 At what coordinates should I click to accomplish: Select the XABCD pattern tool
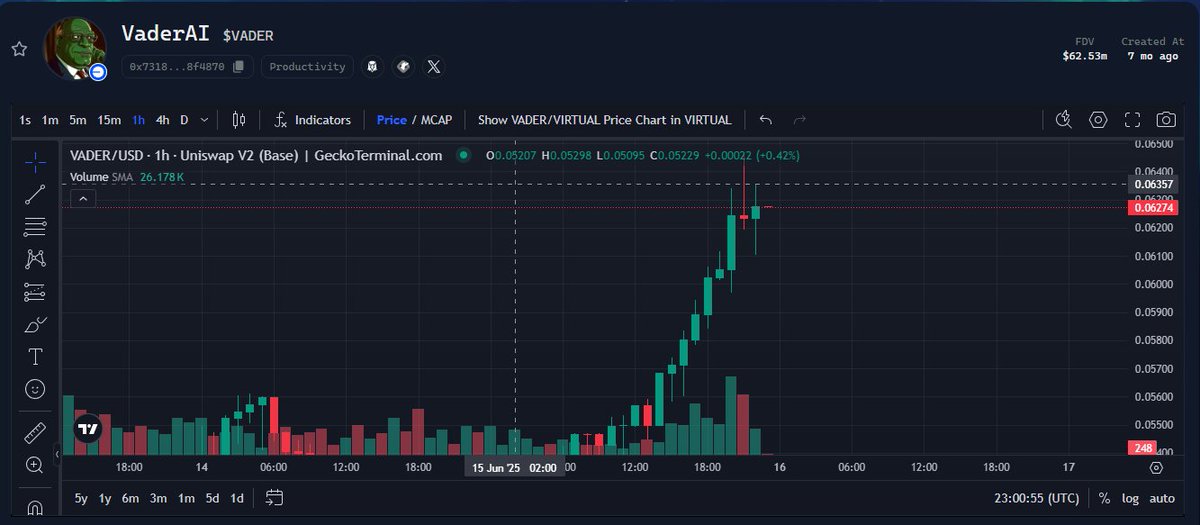tap(35, 259)
